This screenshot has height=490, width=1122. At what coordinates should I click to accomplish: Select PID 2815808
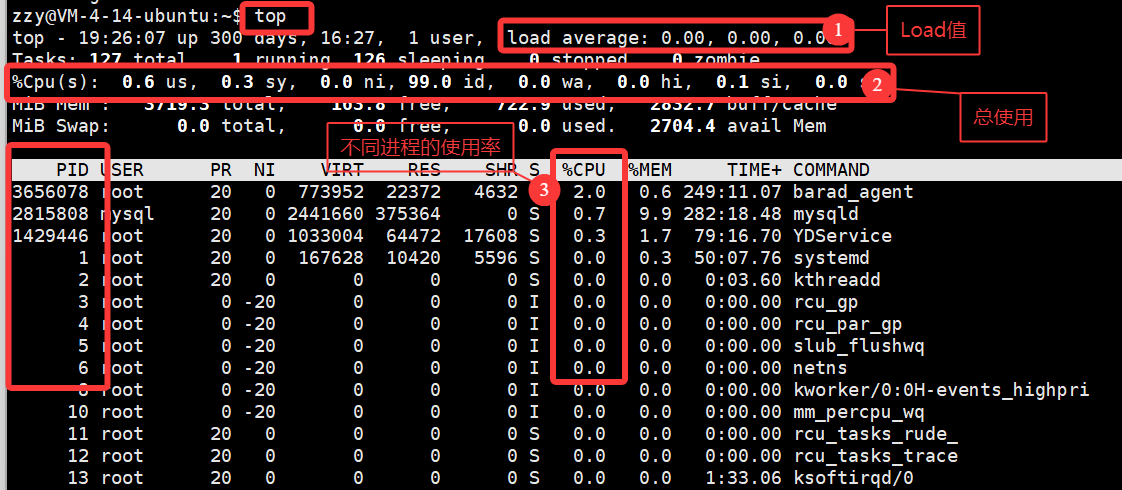pos(50,215)
